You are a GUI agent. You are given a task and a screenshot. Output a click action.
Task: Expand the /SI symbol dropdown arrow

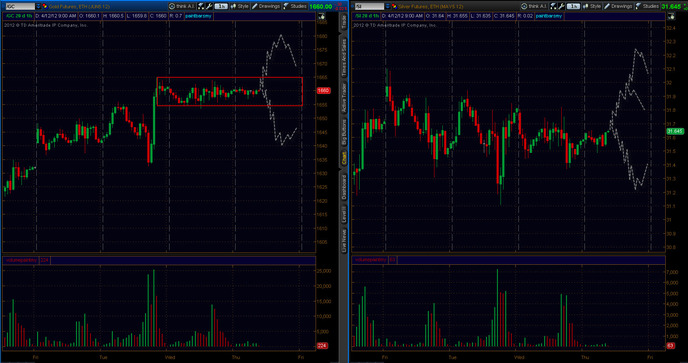pos(387,6)
